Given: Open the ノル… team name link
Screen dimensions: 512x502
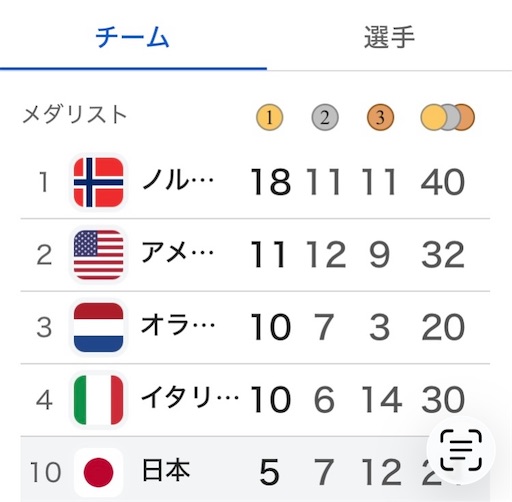Looking at the screenshot, I should (178, 181).
